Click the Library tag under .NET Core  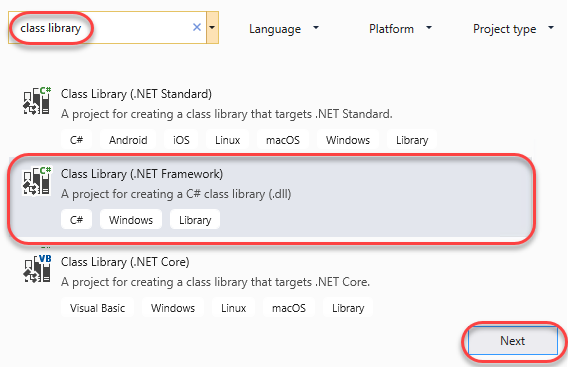point(348,308)
